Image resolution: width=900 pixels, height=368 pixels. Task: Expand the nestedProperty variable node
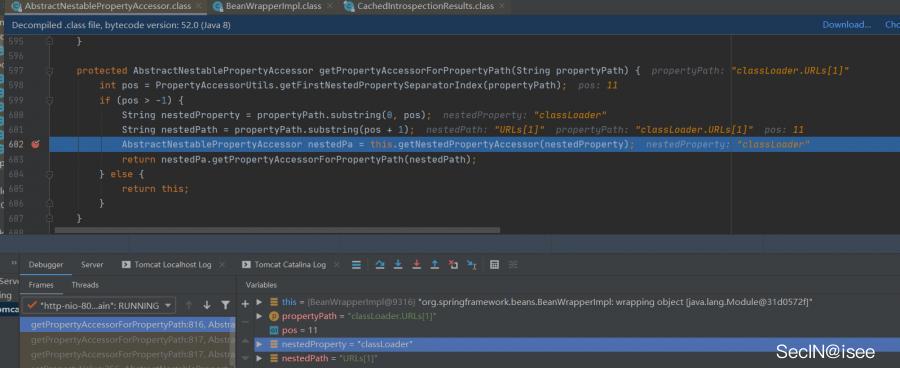click(x=259, y=344)
